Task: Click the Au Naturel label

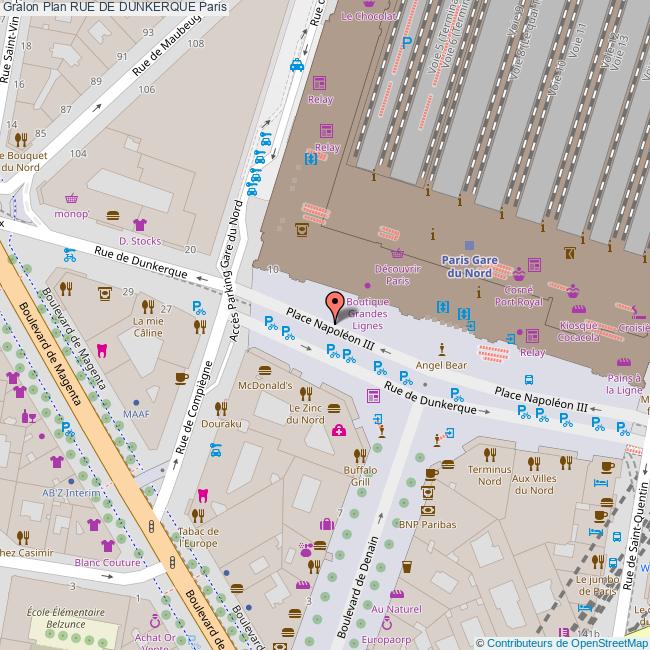Action: (396, 609)
